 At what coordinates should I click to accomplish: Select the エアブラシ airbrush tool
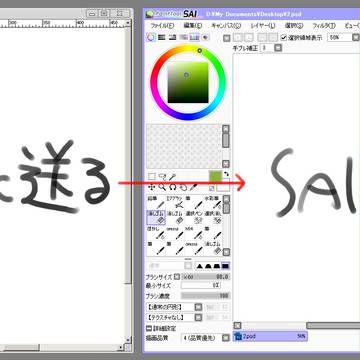pos(175,202)
